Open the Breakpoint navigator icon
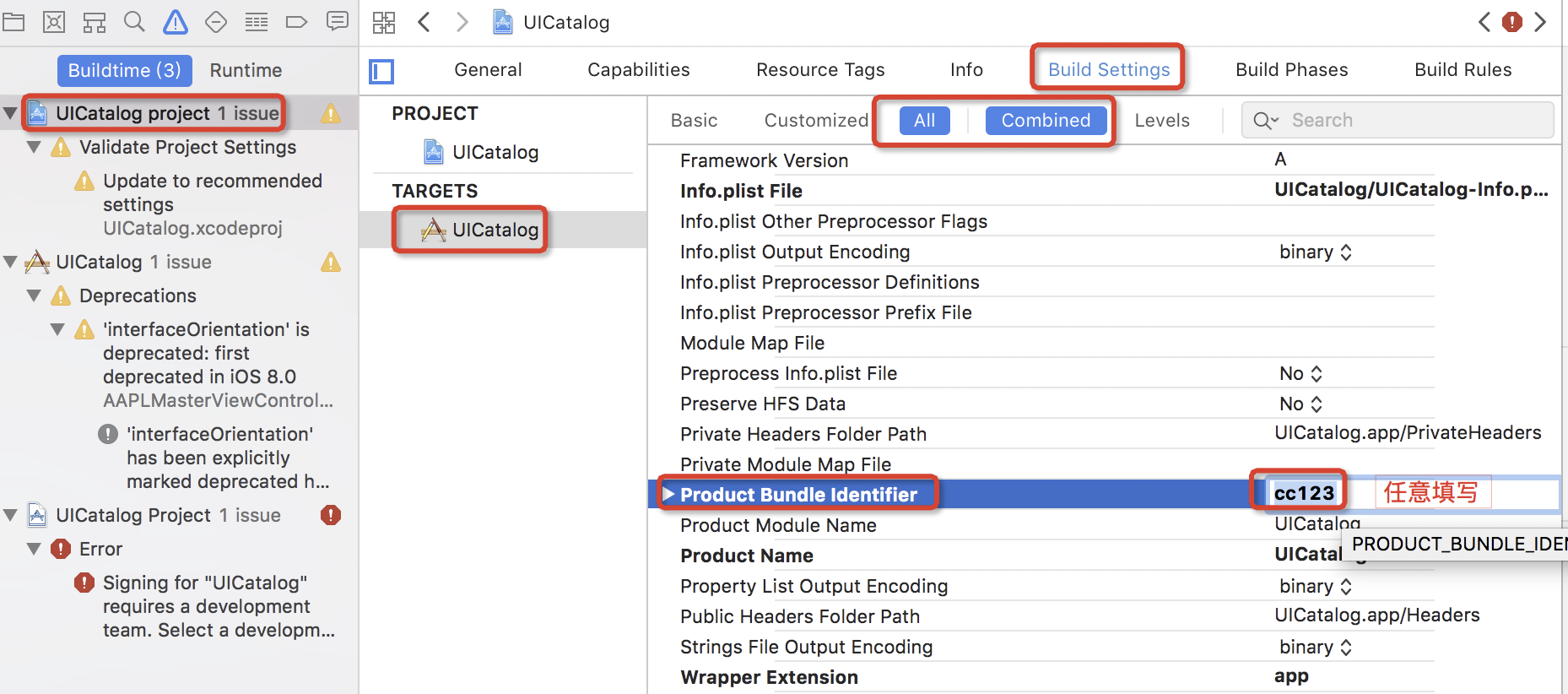This screenshot has height=694, width=1568. click(x=297, y=22)
